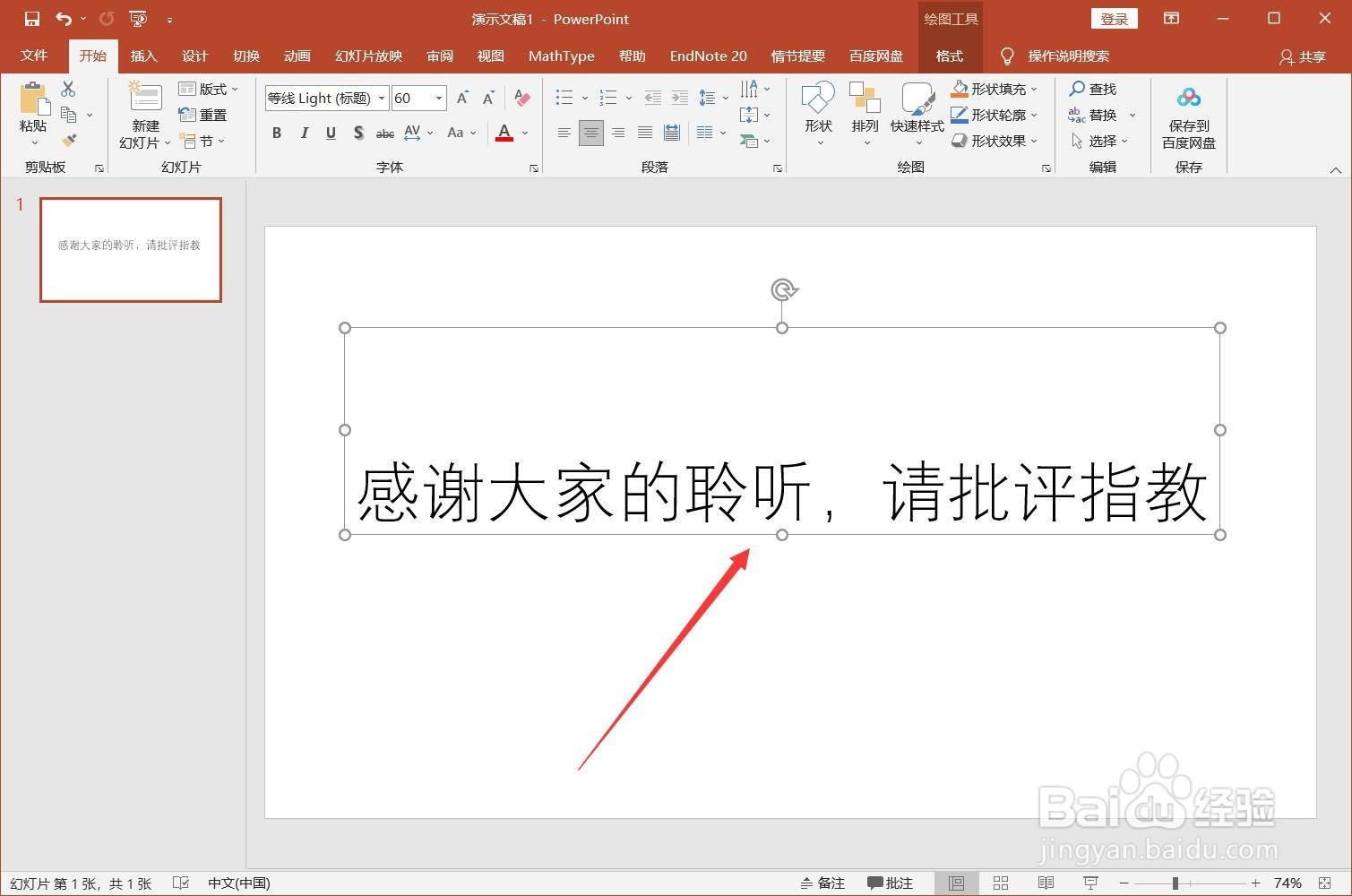
Task: Cut selection with the scissors icon
Action: click(x=69, y=89)
